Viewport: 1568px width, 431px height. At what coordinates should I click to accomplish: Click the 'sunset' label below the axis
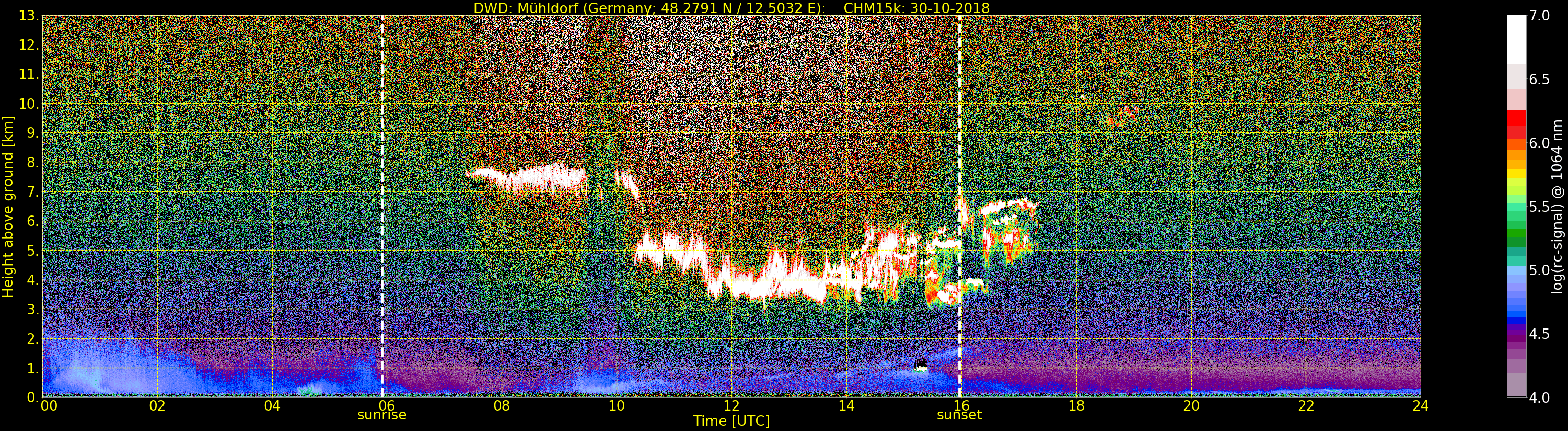[x=959, y=415]
